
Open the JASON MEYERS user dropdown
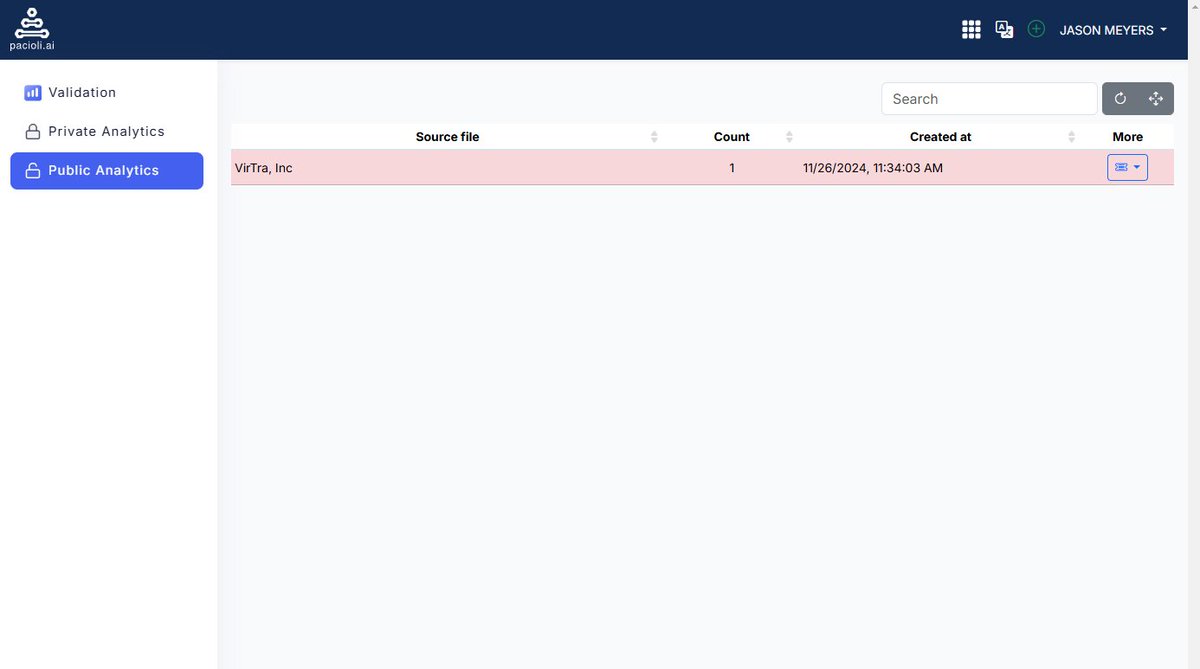coord(1113,30)
